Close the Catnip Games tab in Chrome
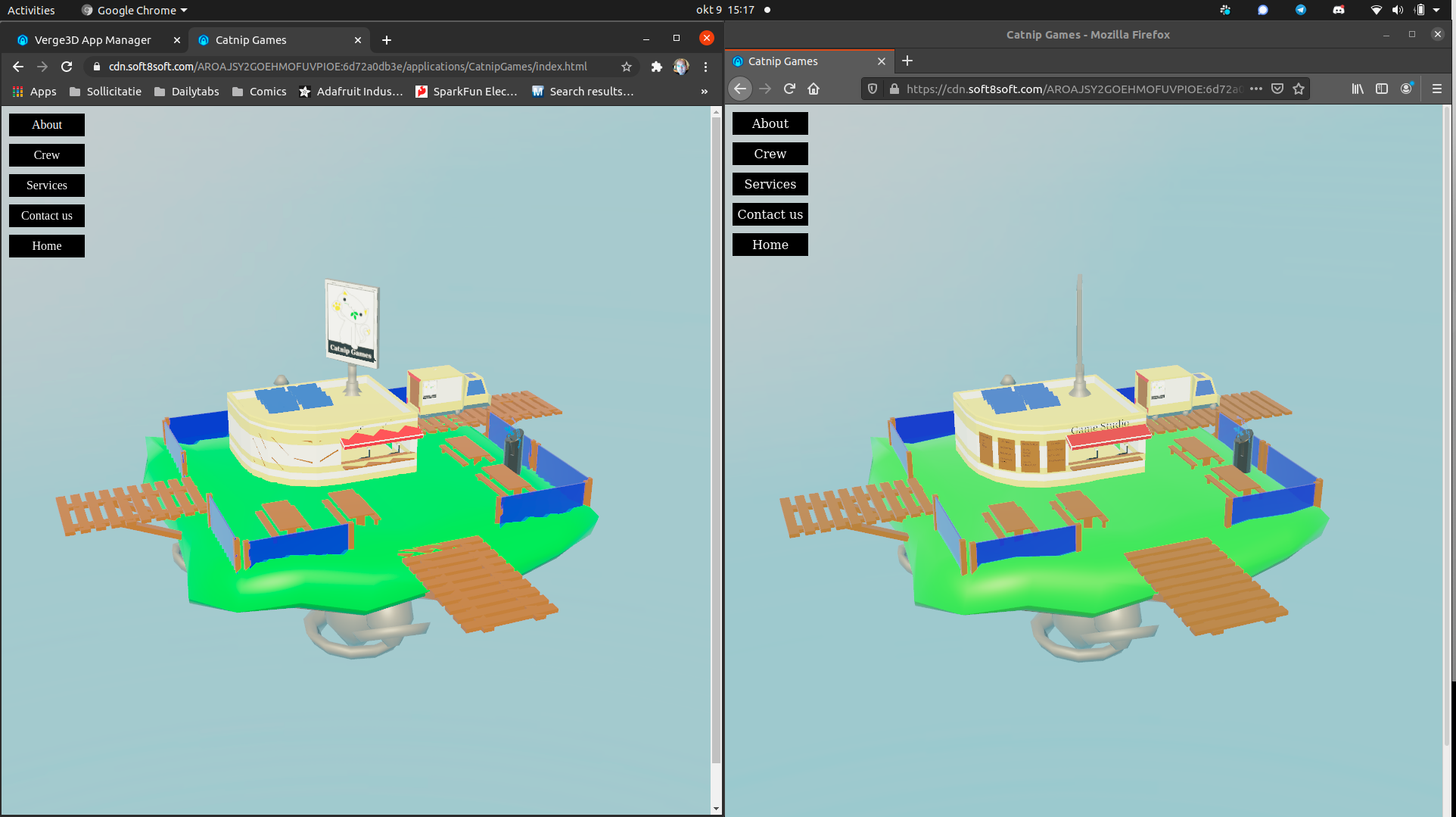The image size is (1456, 817). click(358, 40)
